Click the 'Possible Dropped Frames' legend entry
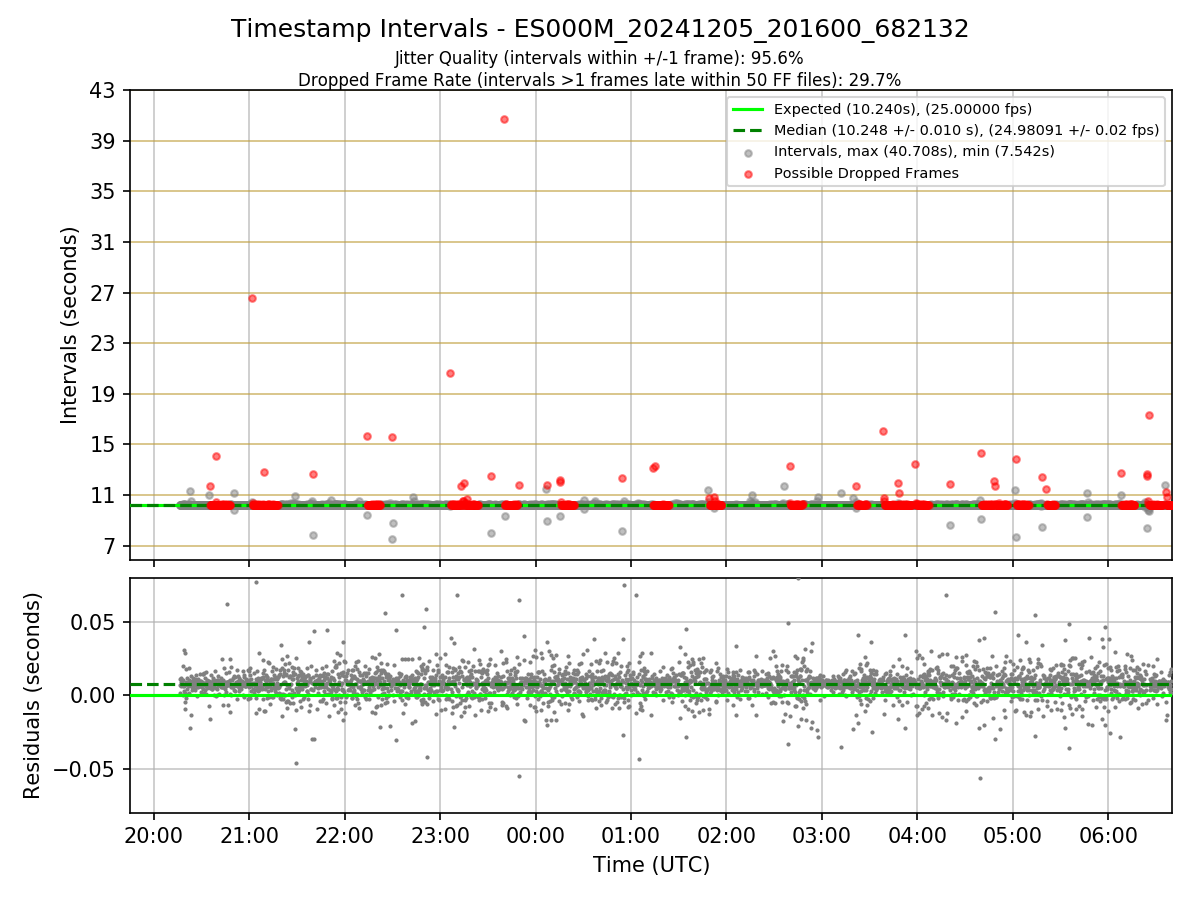1200x900 pixels. (866, 173)
